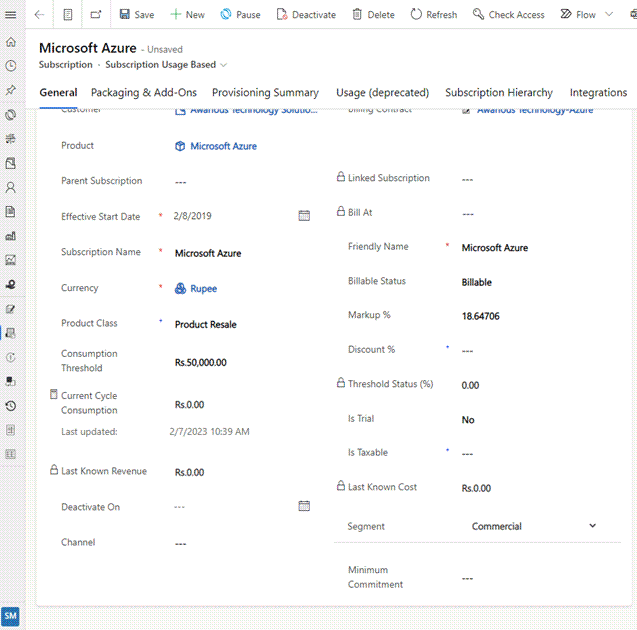Open the Microsoft Azure product link
Screen dimensions: 637x630
[x=223, y=146]
